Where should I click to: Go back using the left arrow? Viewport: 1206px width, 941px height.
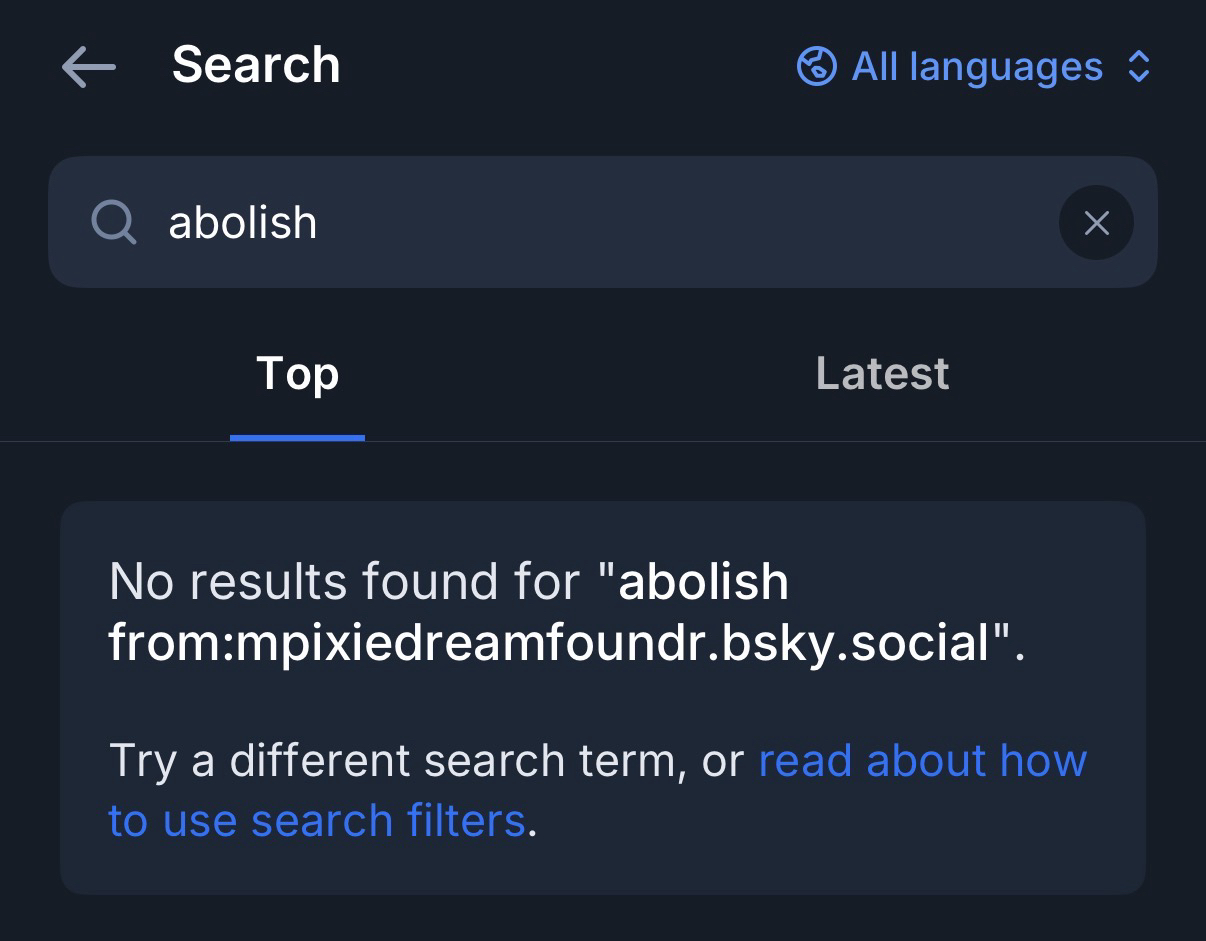(x=89, y=67)
